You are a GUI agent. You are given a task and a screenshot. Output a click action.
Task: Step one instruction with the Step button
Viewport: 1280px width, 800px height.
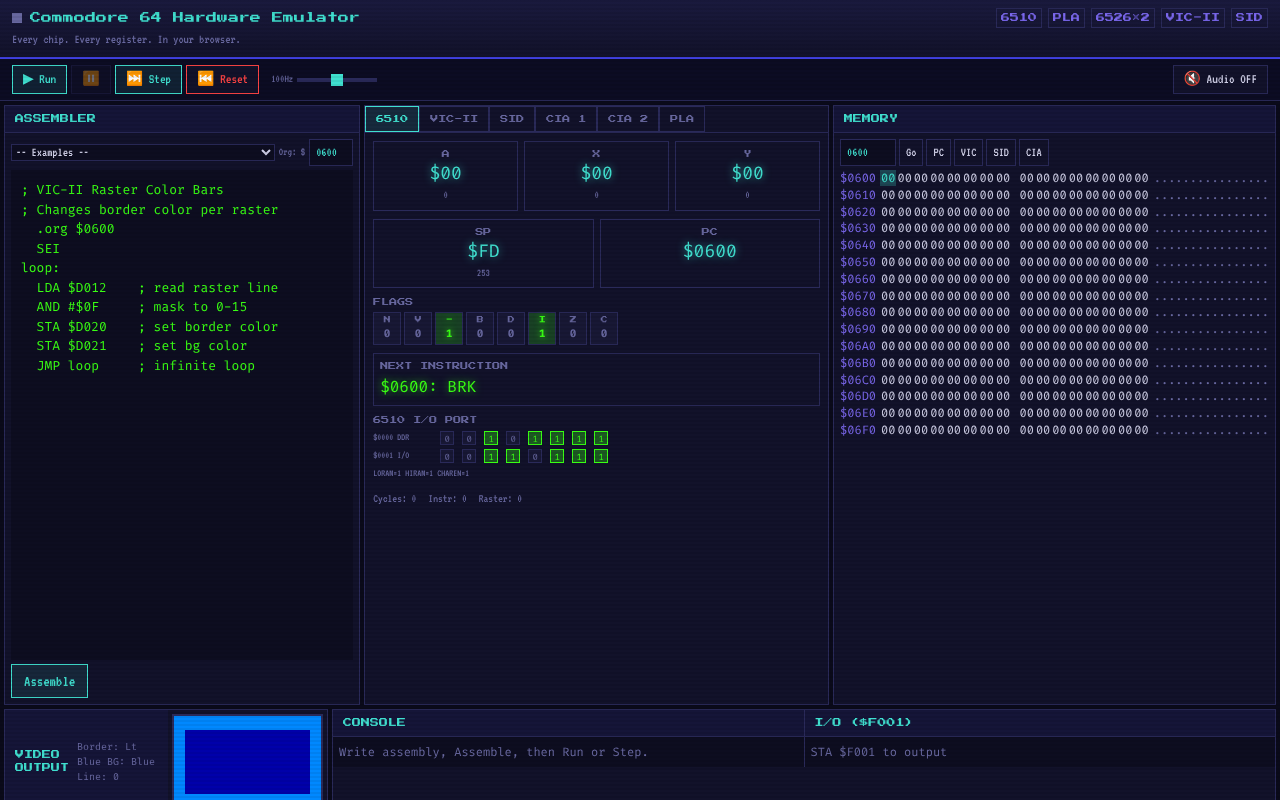(x=148, y=79)
